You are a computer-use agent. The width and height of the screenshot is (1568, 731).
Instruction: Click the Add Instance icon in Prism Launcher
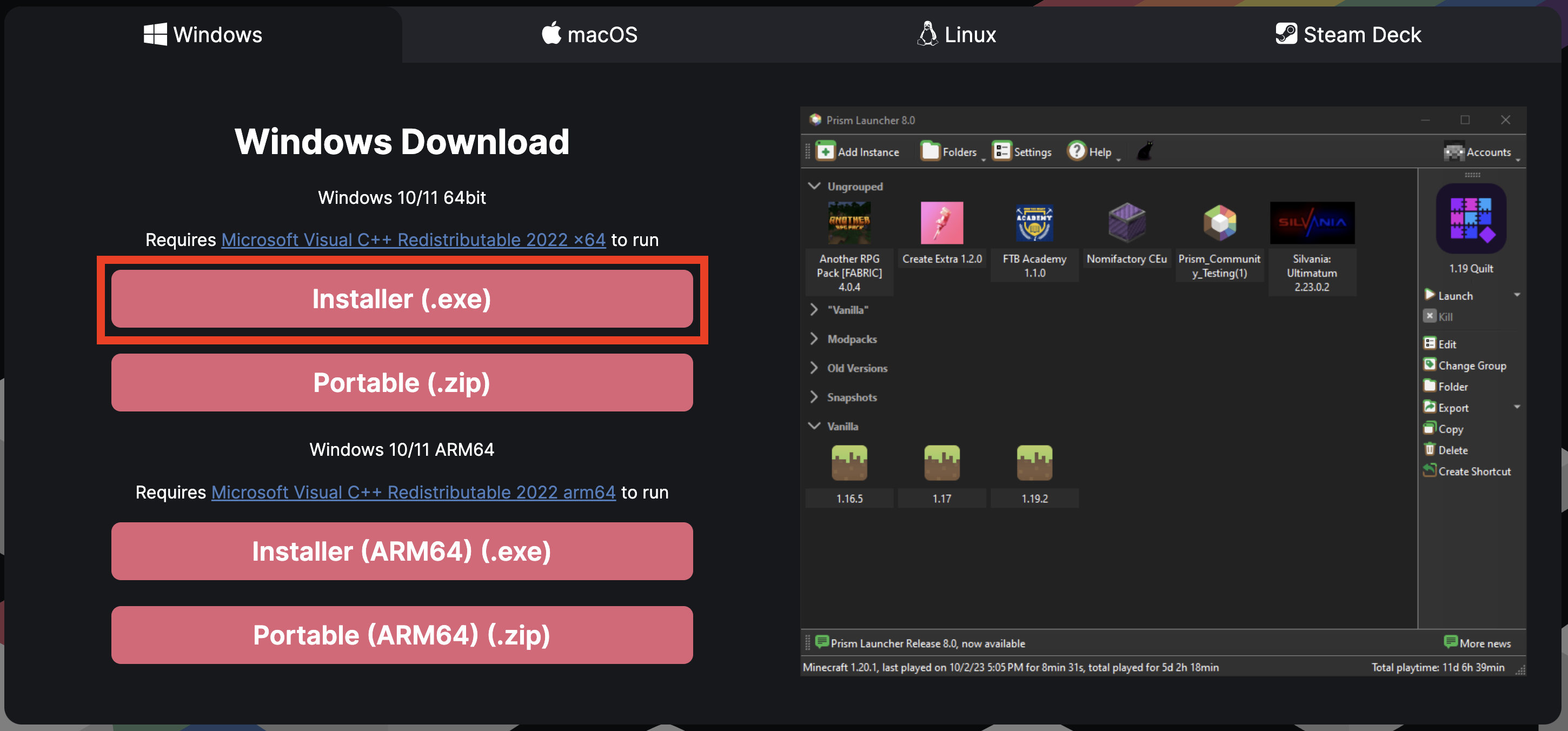[x=826, y=151]
